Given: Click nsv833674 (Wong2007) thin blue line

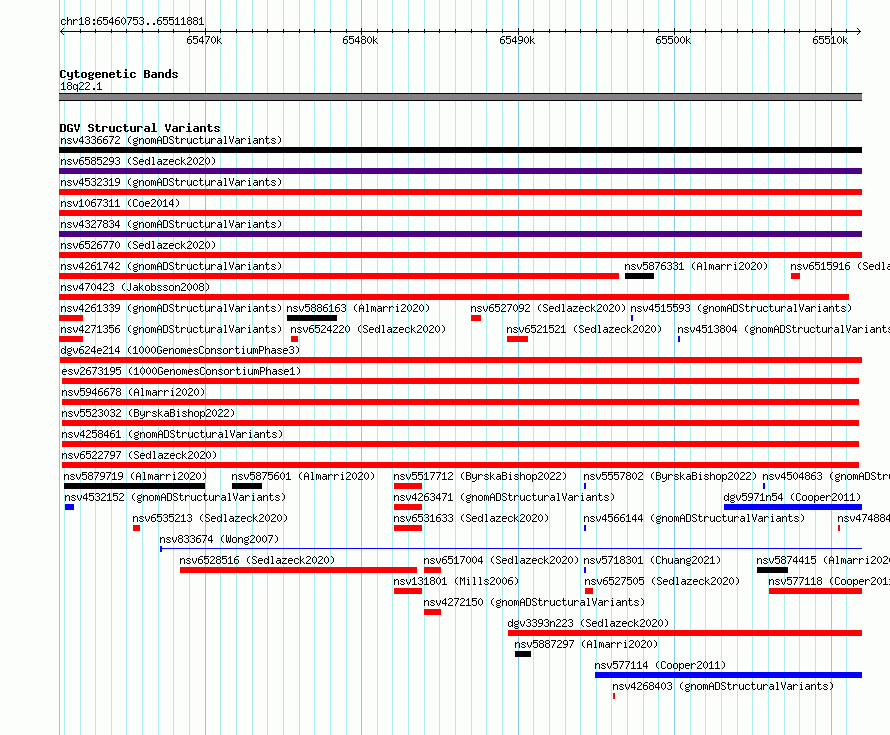Looking at the screenshot, I should (x=511, y=549).
